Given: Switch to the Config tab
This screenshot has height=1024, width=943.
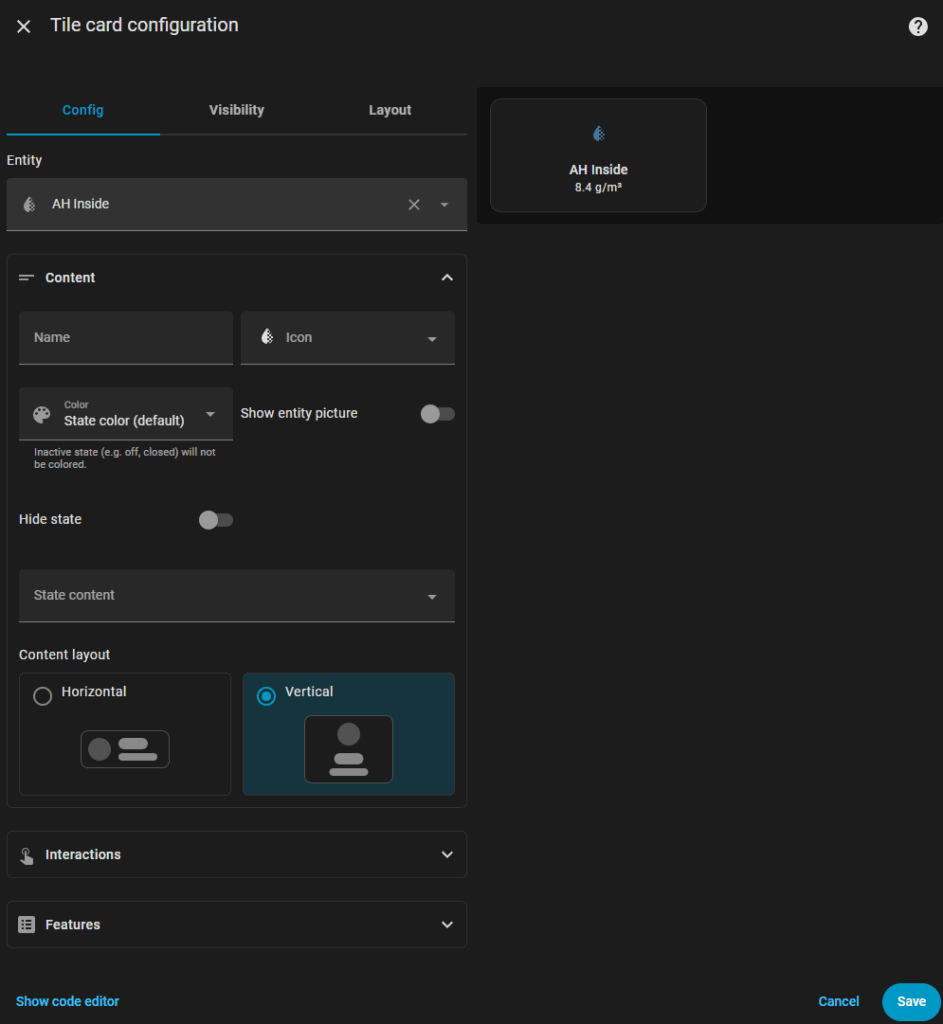Looking at the screenshot, I should click(x=83, y=110).
